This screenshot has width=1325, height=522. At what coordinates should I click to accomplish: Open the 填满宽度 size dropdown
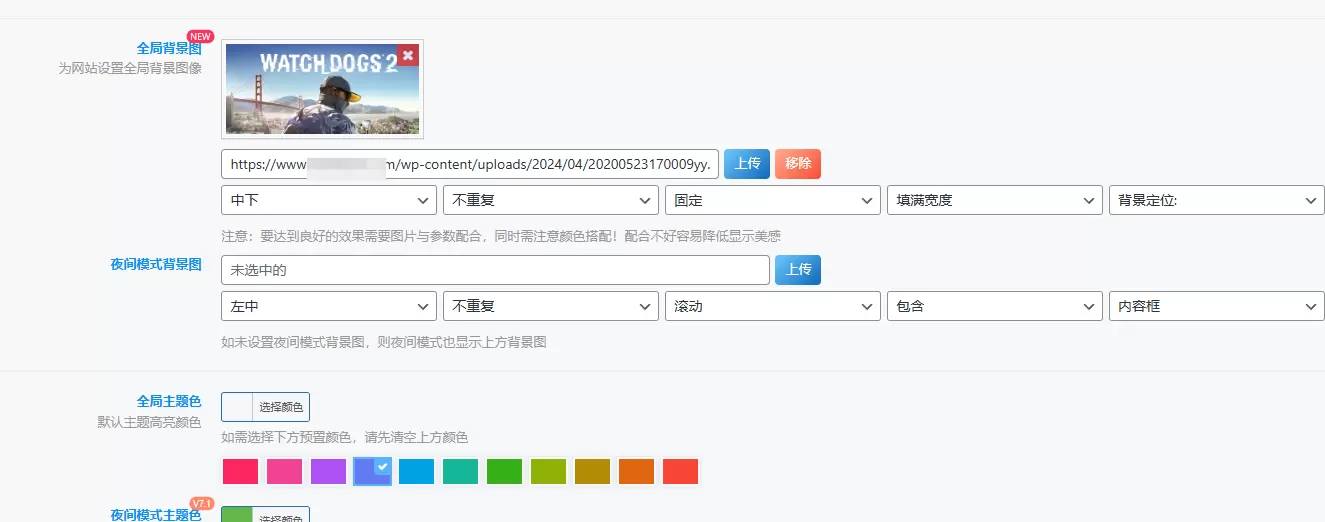[995, 200]
